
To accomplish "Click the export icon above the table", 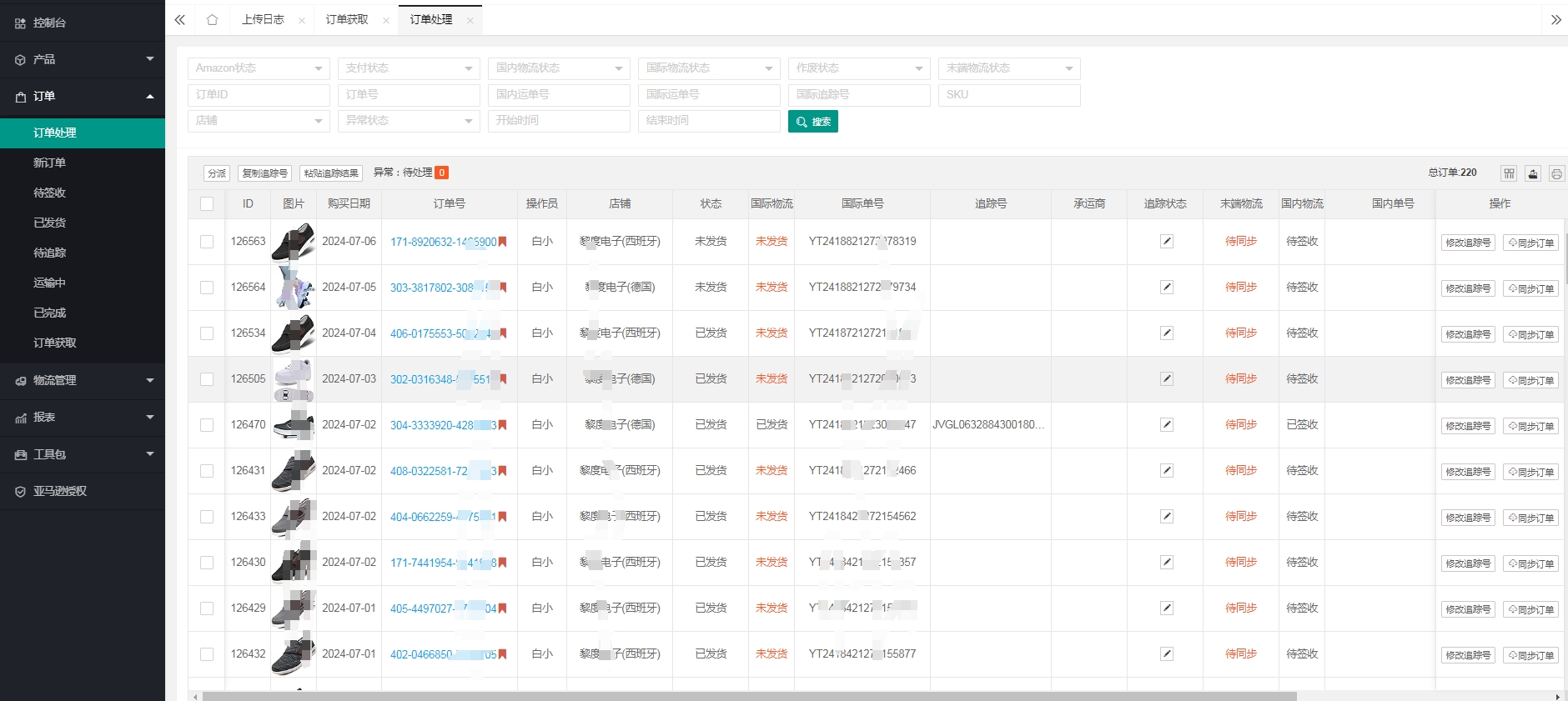I will tap(1533, 173).
